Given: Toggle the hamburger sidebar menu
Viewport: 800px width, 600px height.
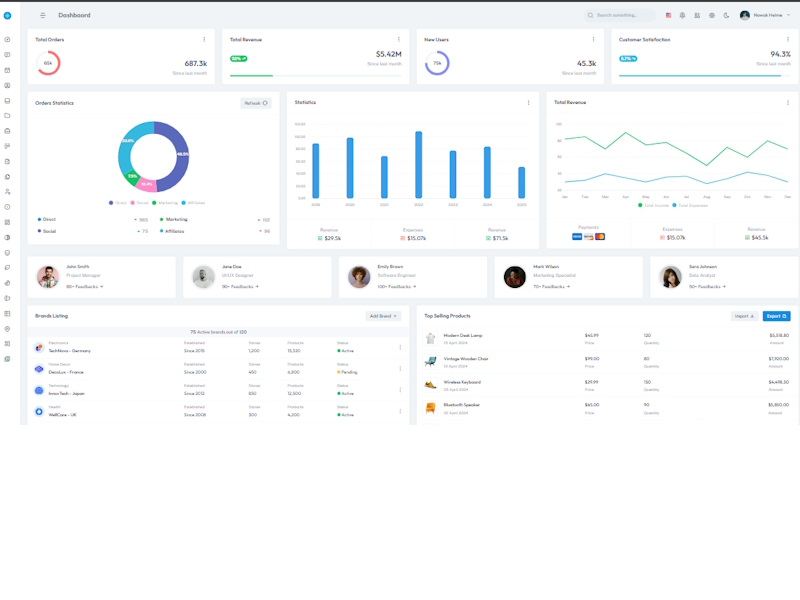Looking at the screenshot, I should pyautogui.click(x=43, y=15).
